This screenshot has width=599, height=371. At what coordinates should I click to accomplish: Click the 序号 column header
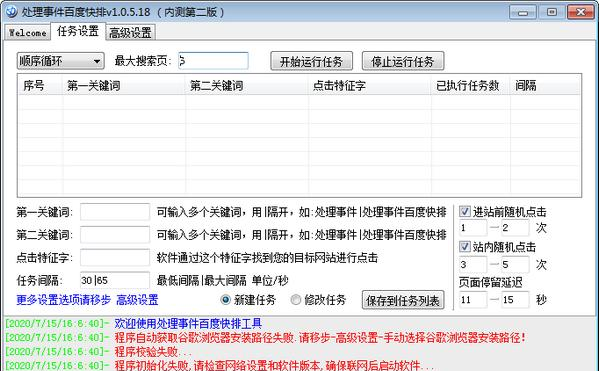tap(40, 85)
